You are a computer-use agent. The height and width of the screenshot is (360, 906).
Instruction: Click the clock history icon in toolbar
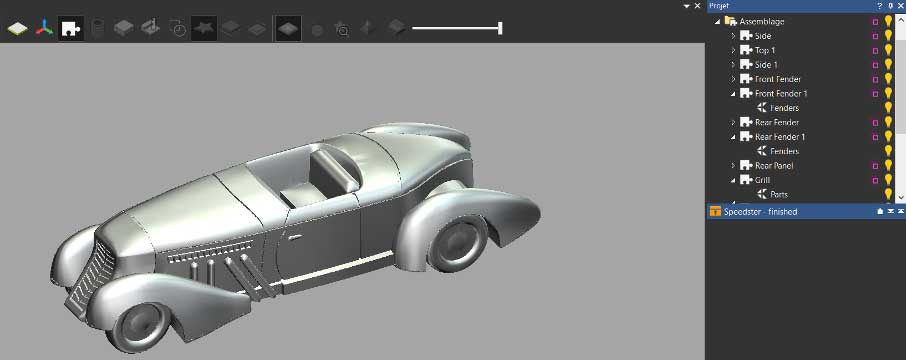tap(177, 28)
